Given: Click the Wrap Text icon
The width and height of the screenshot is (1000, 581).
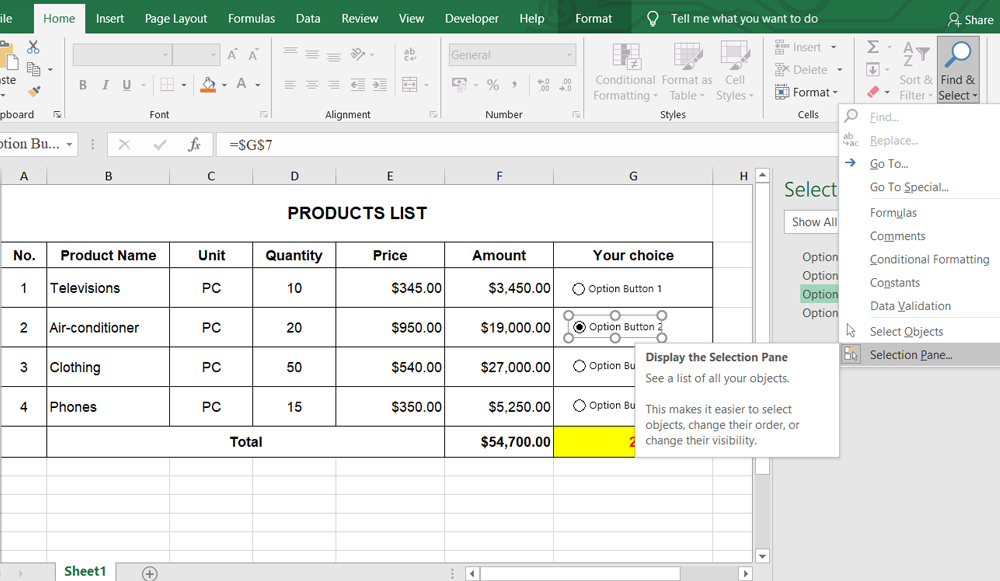Looking at the screenshot, I should tap(410, 55).
